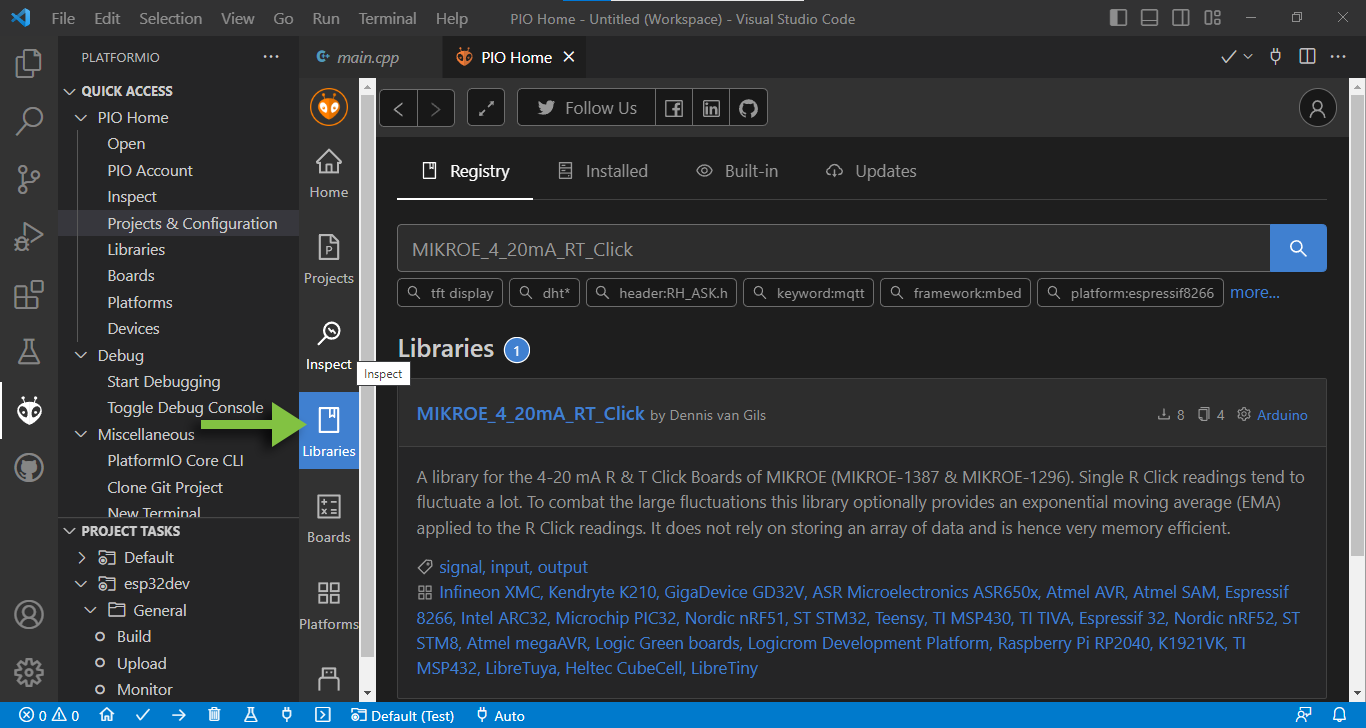The image size is (1366, 728).
Task: Click PlatformIO Upload arrow in status bar
Action: 178,716
